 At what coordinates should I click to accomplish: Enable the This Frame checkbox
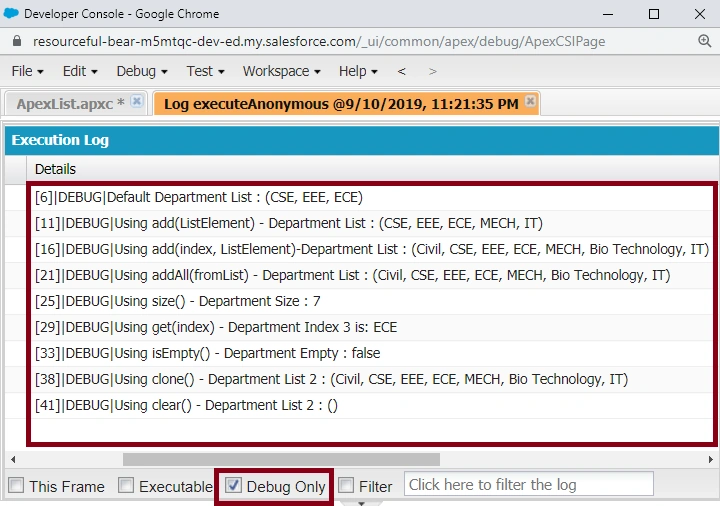pos(17,485)
